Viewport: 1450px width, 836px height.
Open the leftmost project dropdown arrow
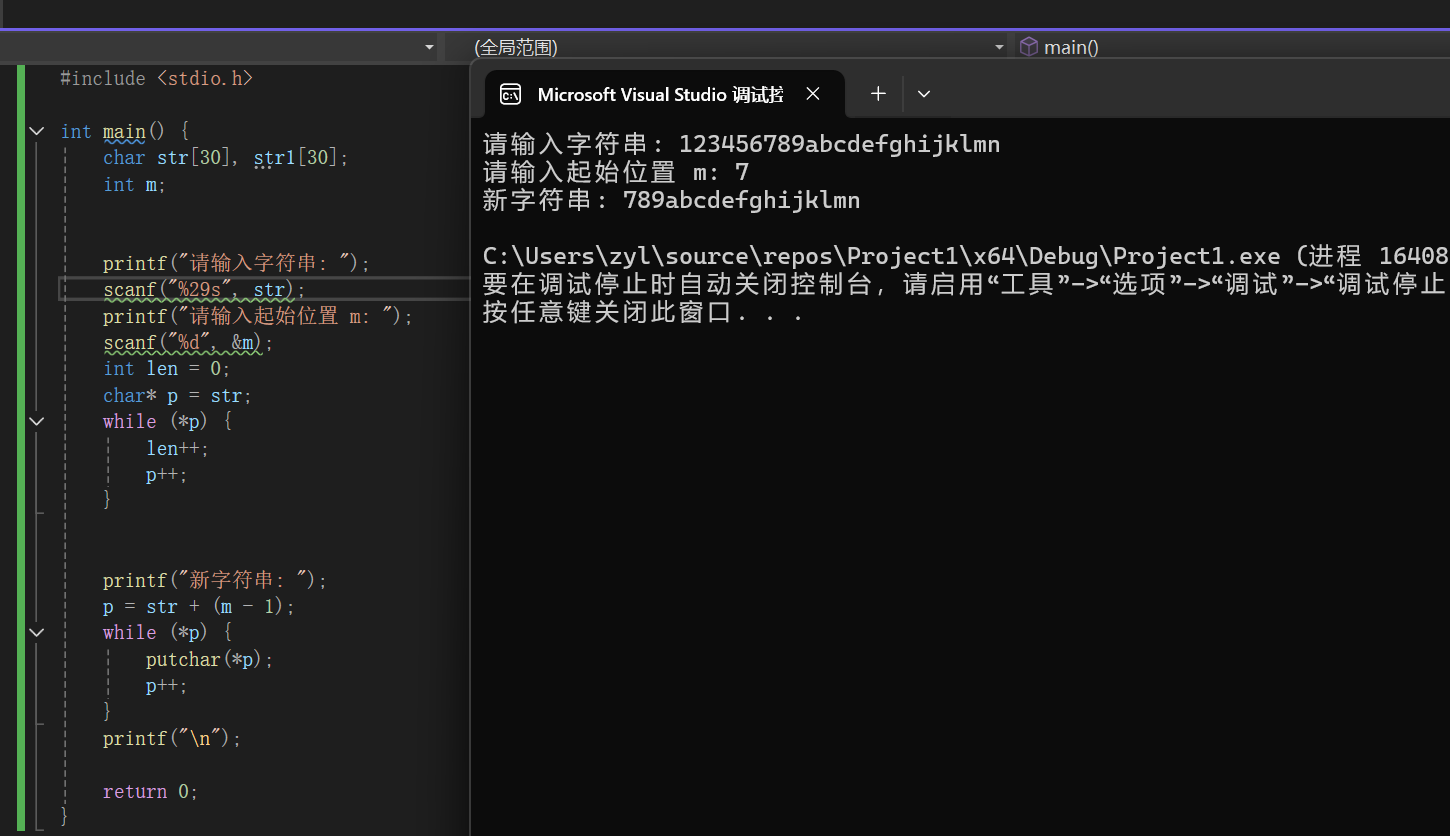429,47
